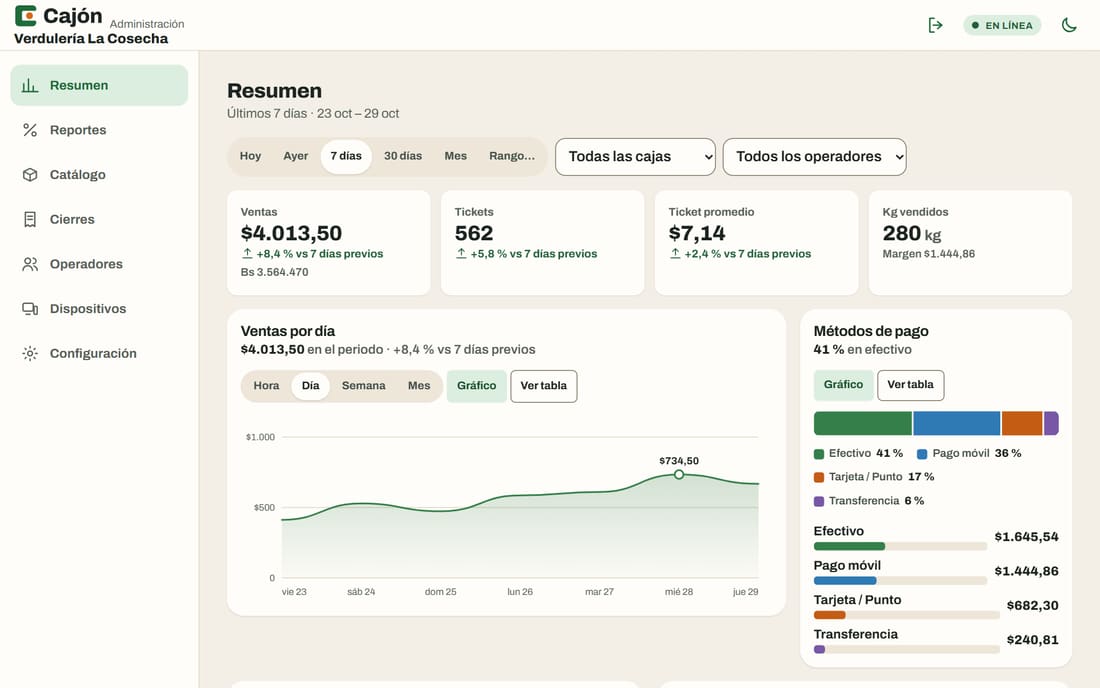Click the Operadores people icon
Image resolution: width=1100 pixels, height=688 pixels.
click(29, 264)
